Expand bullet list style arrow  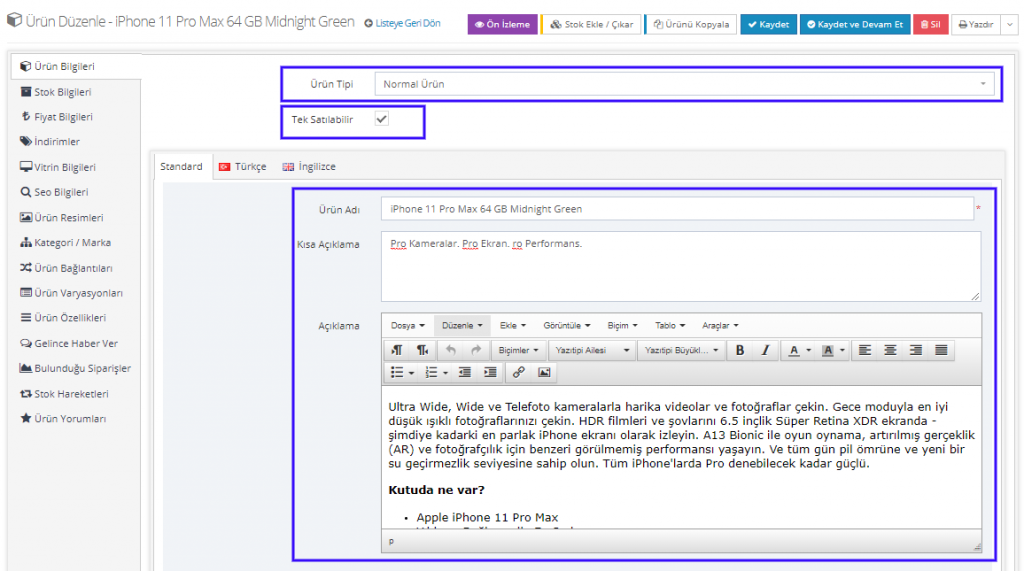(x=411, y=373)
